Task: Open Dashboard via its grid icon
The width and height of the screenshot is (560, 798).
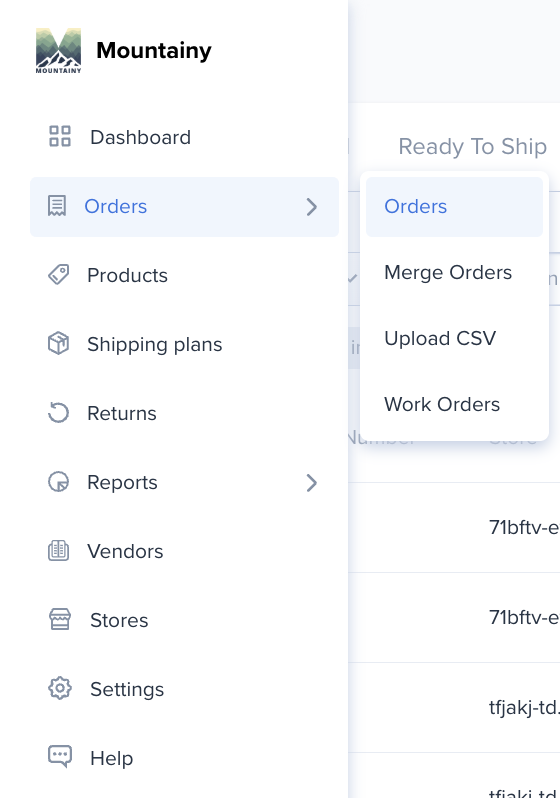Action: click(60, 136)
